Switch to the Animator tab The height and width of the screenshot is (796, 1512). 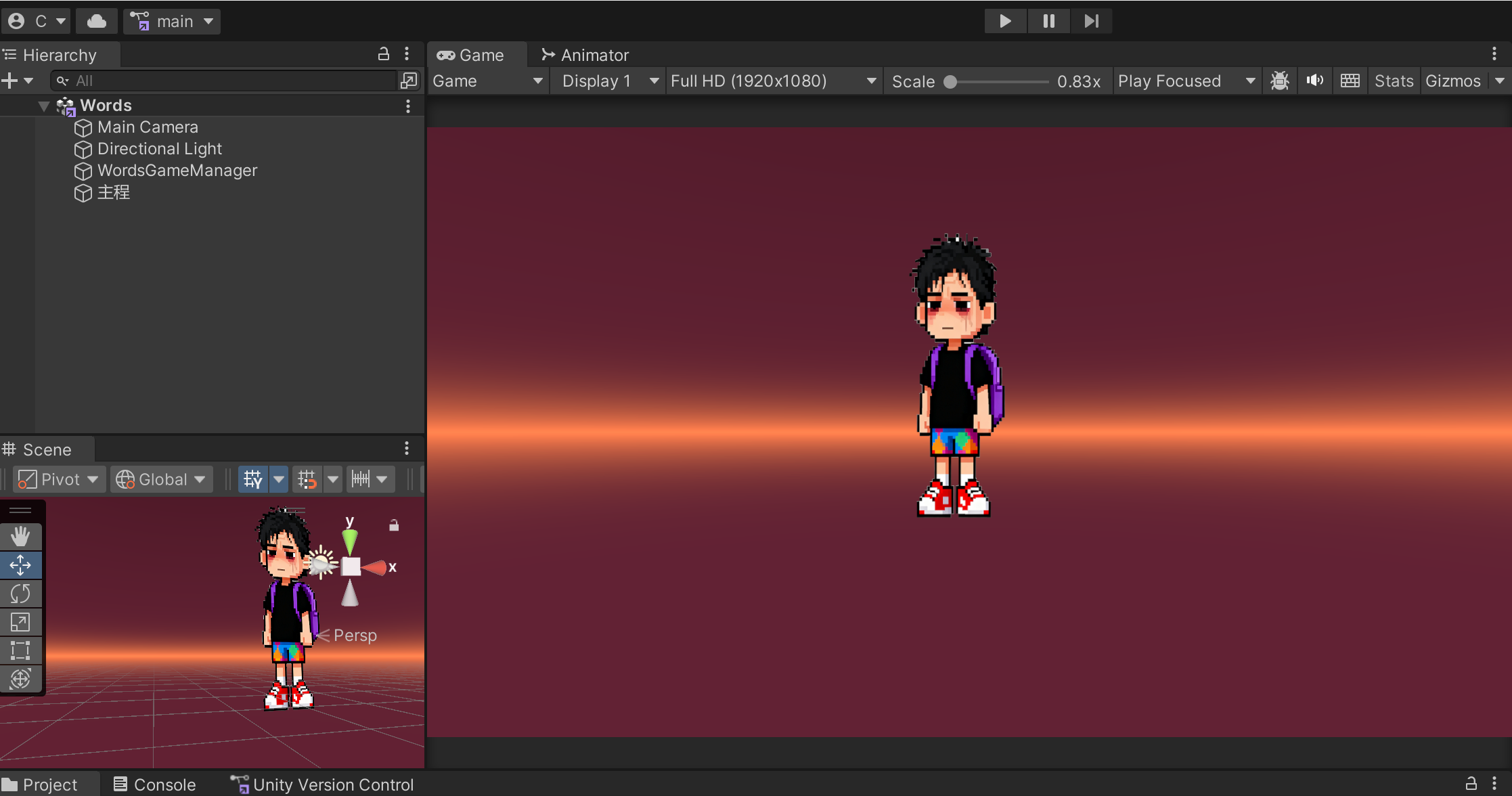click(585, 55)
